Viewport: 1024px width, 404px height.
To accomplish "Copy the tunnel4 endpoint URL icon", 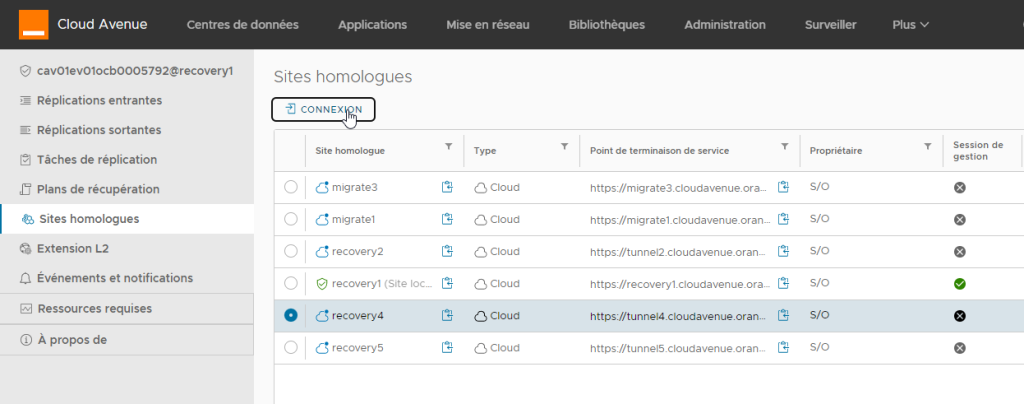I will pyautogui.click(x=784, y=315).
